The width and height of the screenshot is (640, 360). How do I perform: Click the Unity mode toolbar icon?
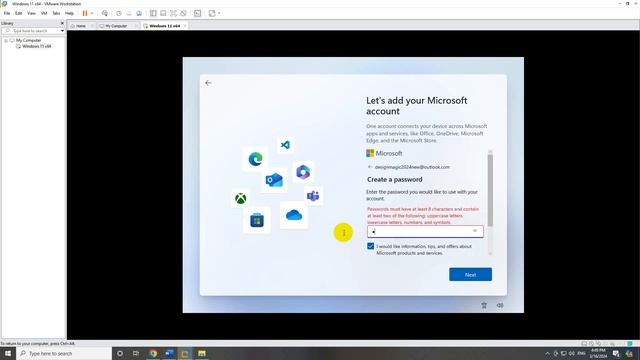(x=183, y=13)
